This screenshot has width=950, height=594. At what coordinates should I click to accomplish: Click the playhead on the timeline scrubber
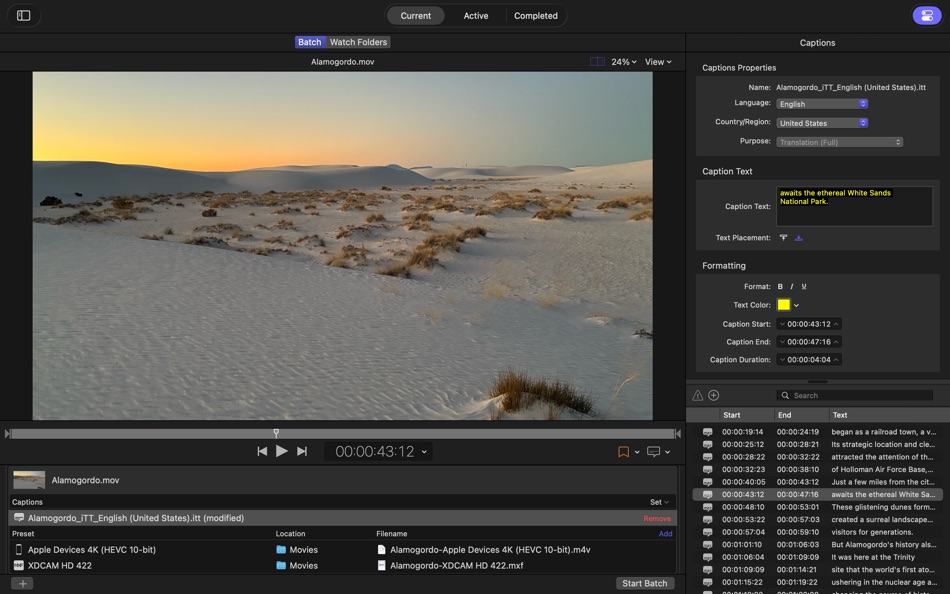coord(276,433)
